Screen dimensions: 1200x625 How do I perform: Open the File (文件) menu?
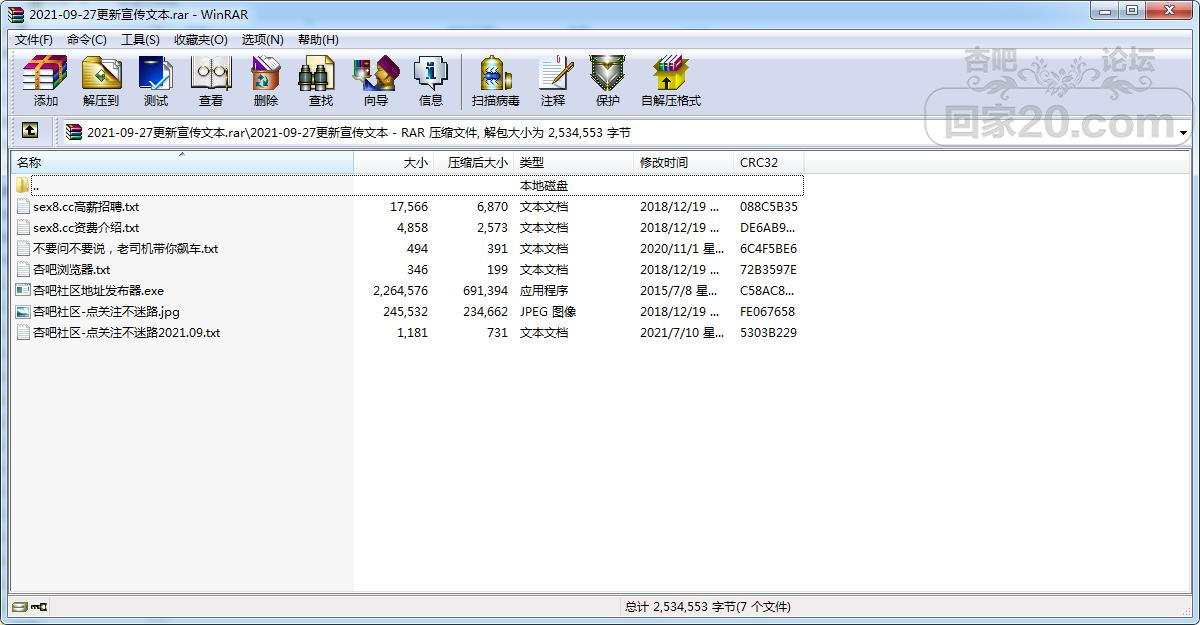pos(34,40)
